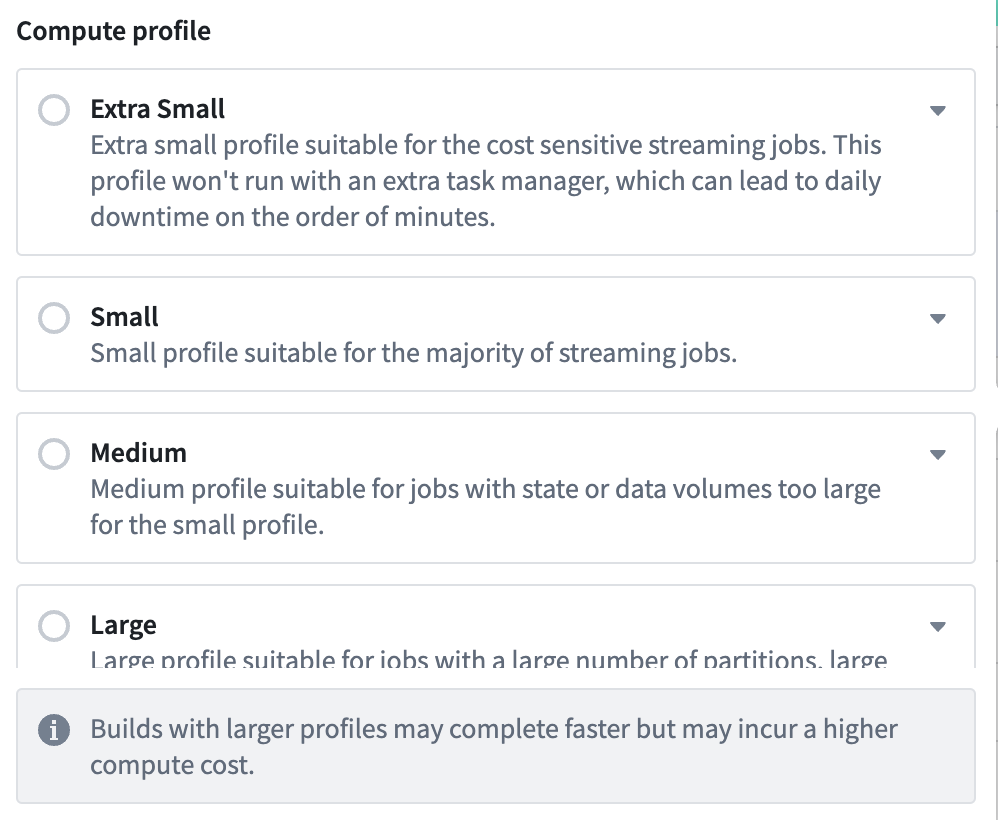Choose the Small compute profile radio button
Viewport: 998px width, 820px height.
pos(54,318)
